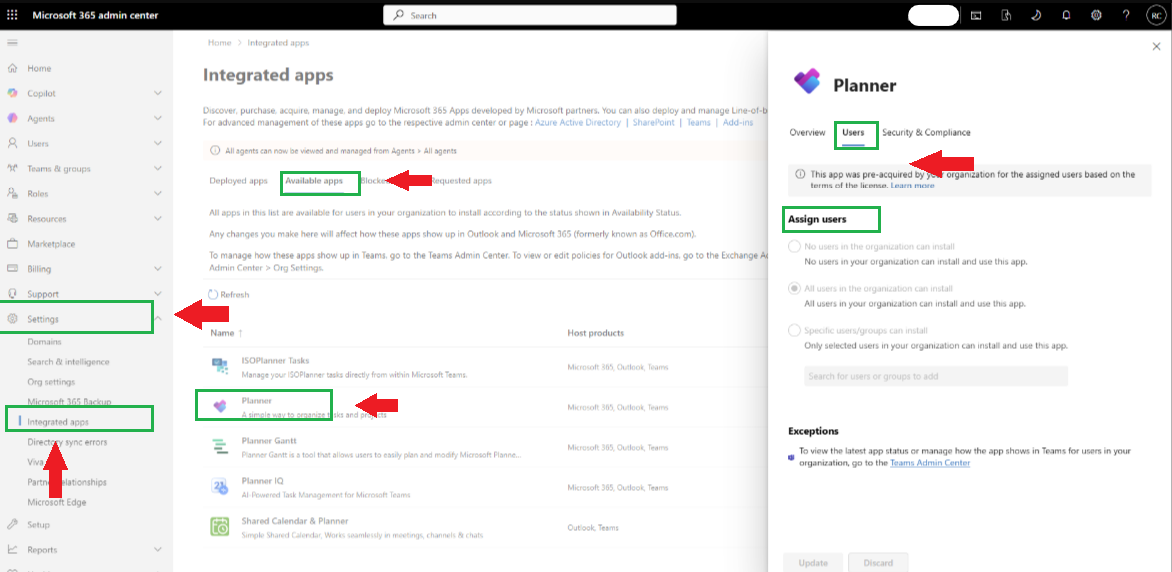The height and width of the screenshot is (572, 1172).
Task: Open the Add-ins link
Action: tap(738, 122)
